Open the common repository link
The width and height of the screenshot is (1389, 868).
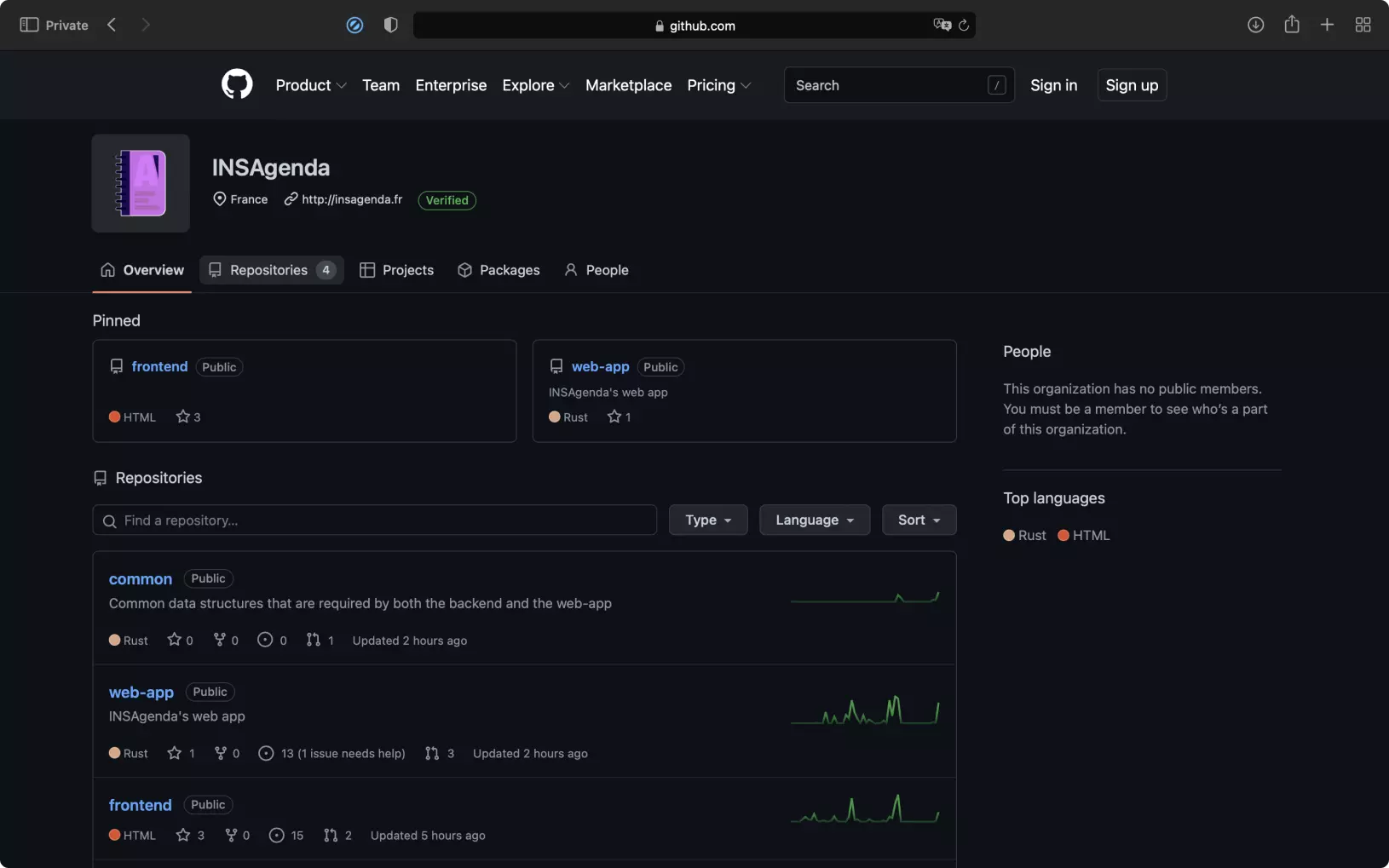pyautogui.click(x=141, y=579)
